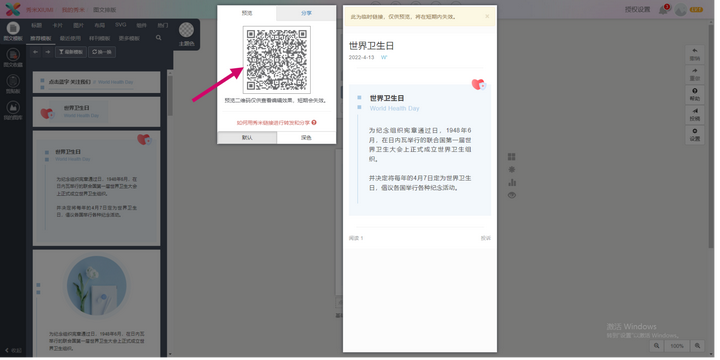This screenshot has width=720, height=360.
Task: Select the 深色 dark preview theme
Action: coord(306,138)
